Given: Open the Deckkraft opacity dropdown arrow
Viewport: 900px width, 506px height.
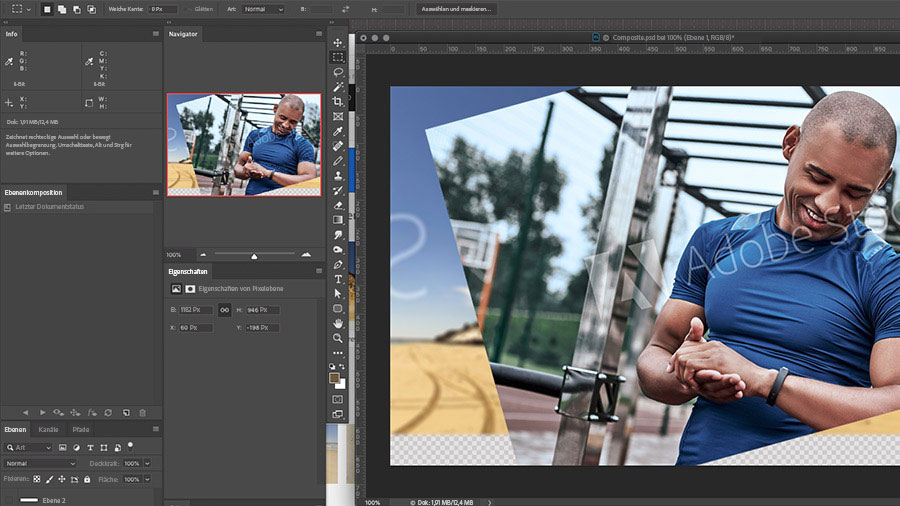Looking at the screenshot, I should pos(148,464).
